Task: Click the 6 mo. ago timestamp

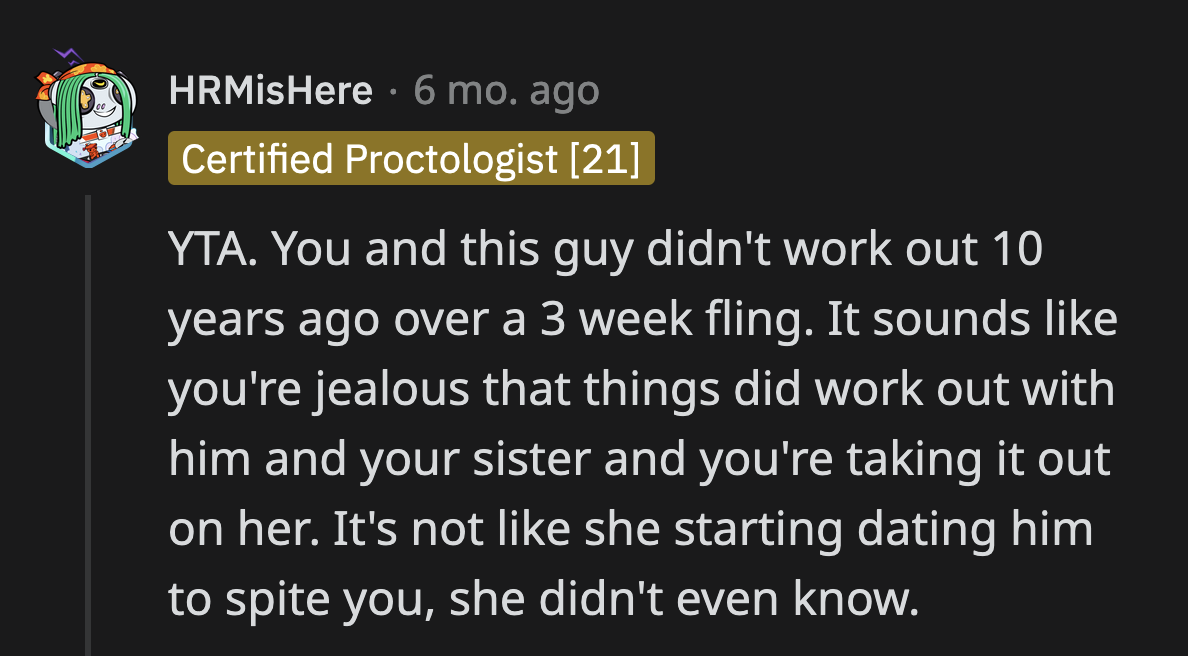Action: pos(505,90)
